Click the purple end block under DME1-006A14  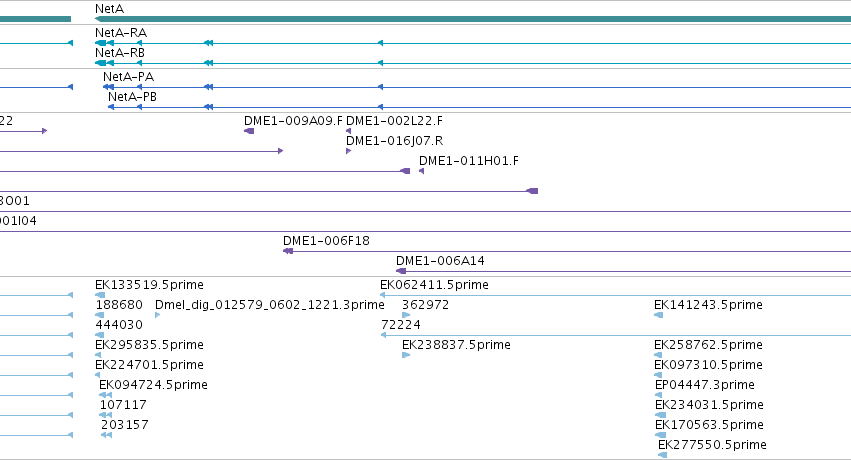click(x=401, y=271)
